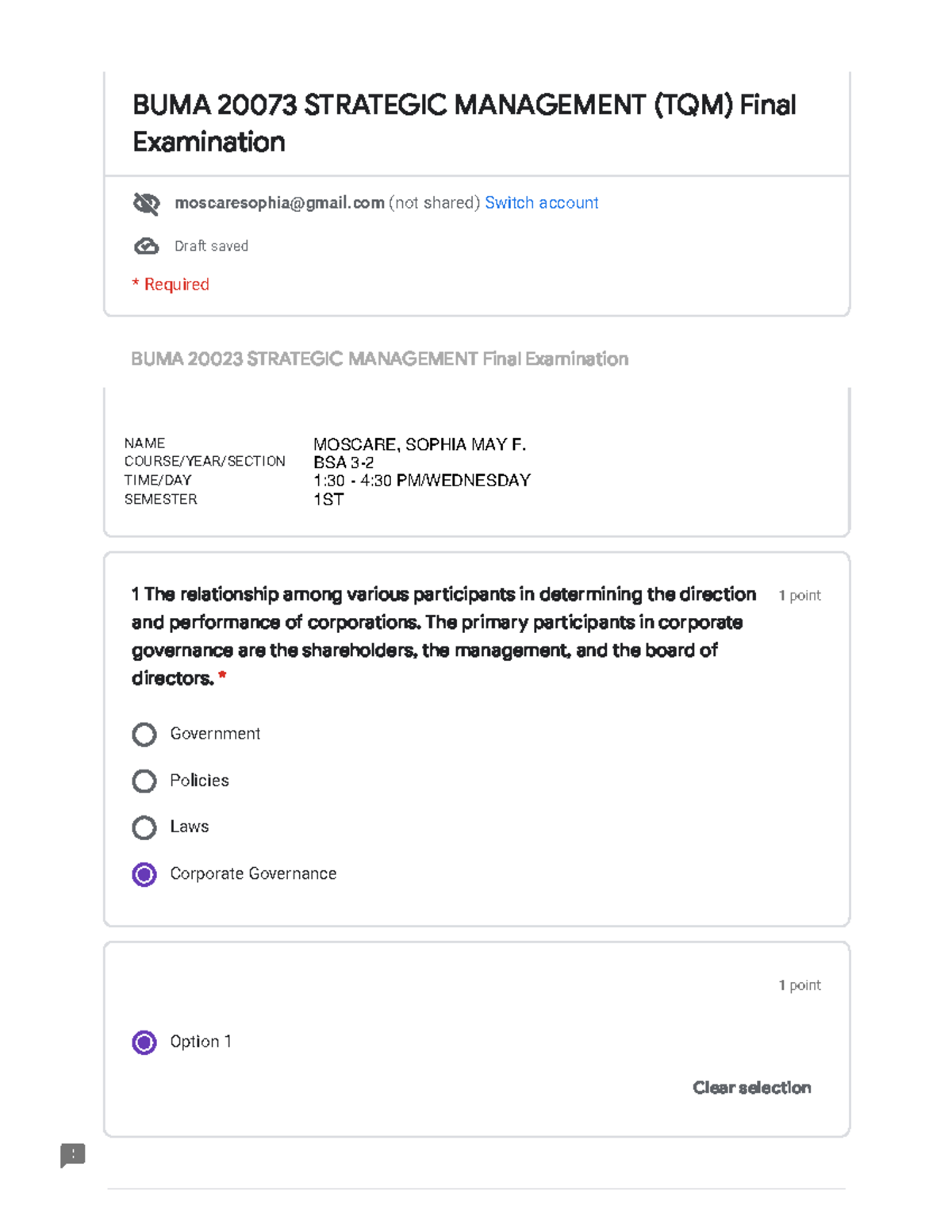Click the BUMA 20023 section header
The image size is (952, 1232).
379,359
